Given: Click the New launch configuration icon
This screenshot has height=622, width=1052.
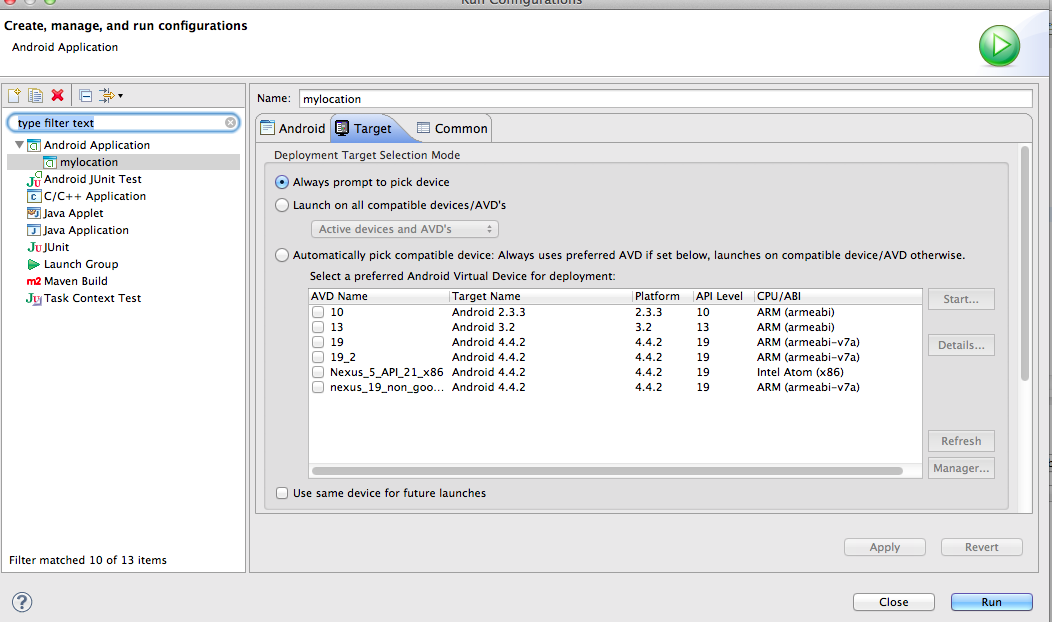Looking at the screenshot, I should point(14,96).
